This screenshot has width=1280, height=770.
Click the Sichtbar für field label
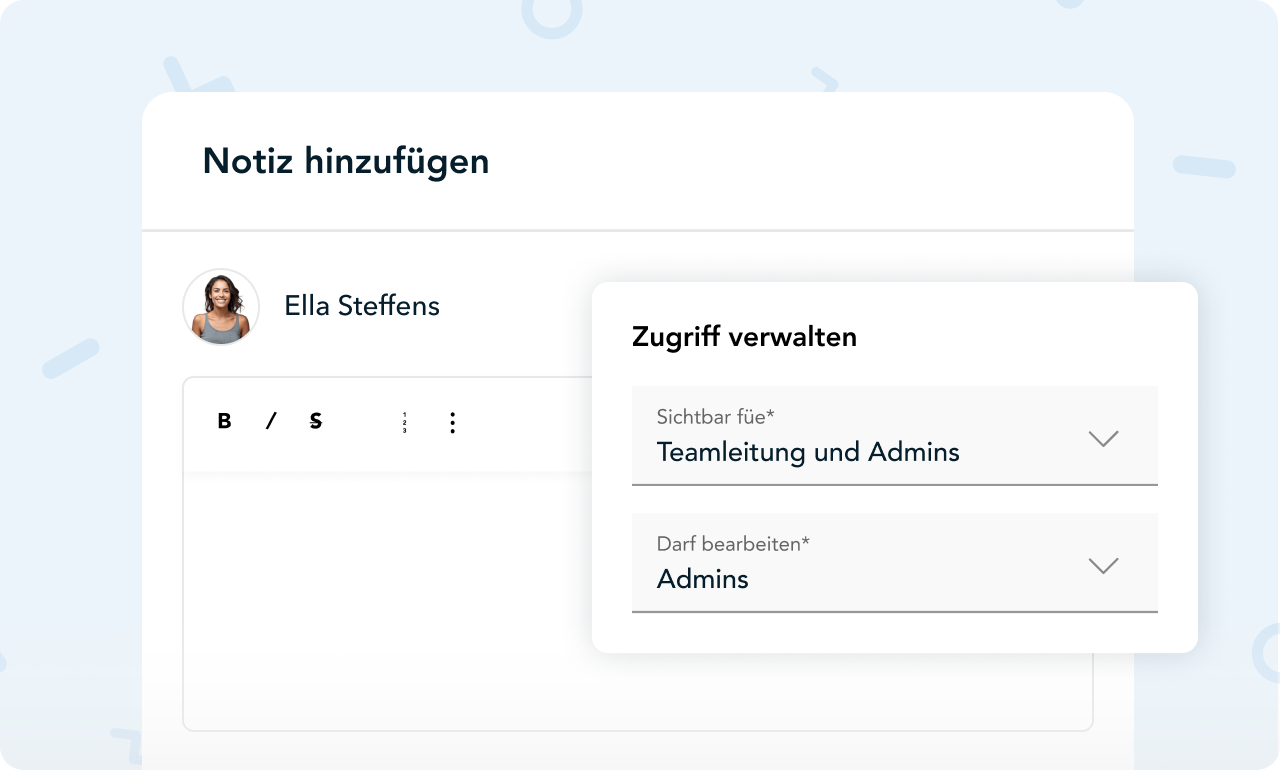pos(715,416)
